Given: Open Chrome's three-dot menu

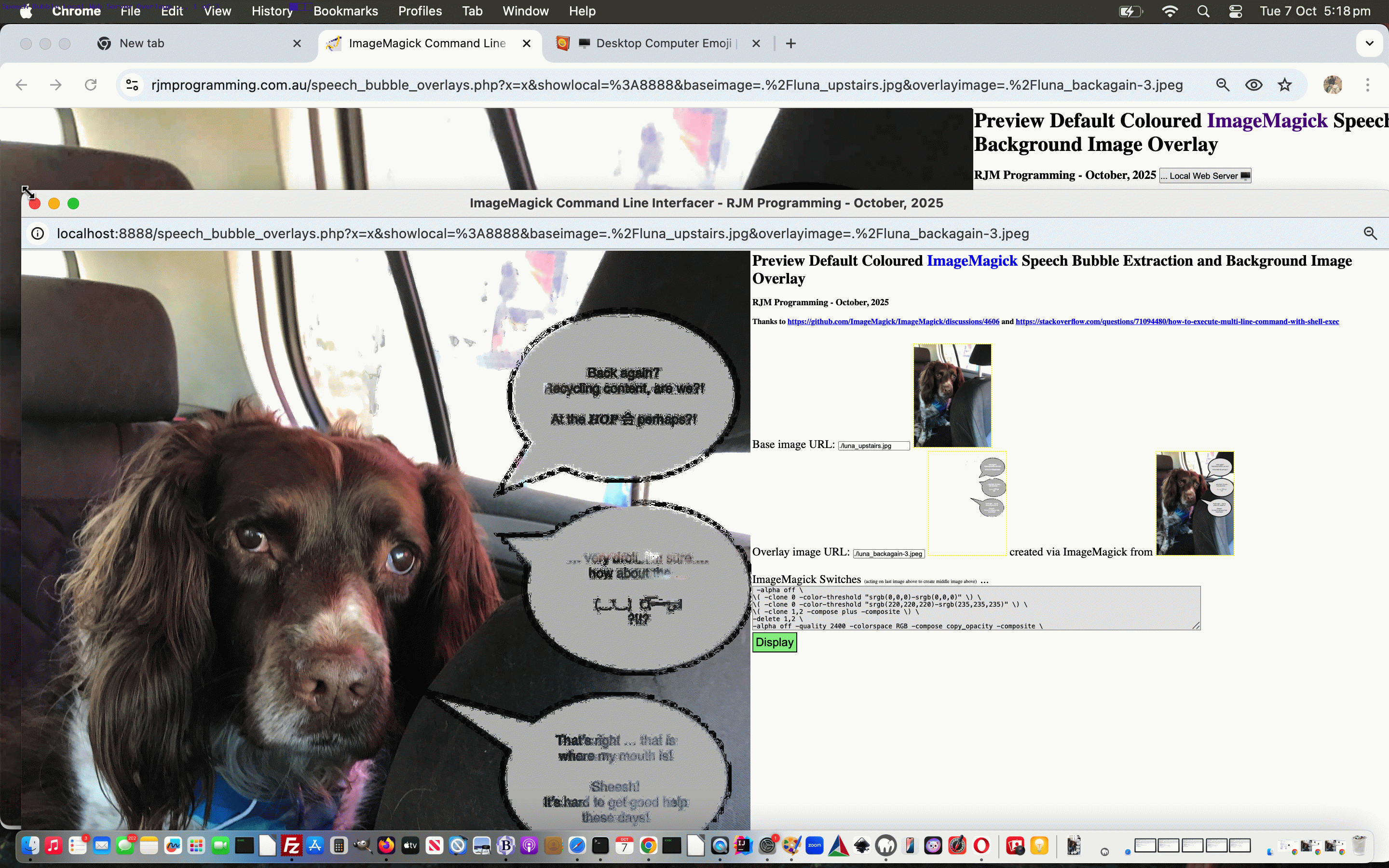Looking at the screenshot, I should pos(1368,85).
